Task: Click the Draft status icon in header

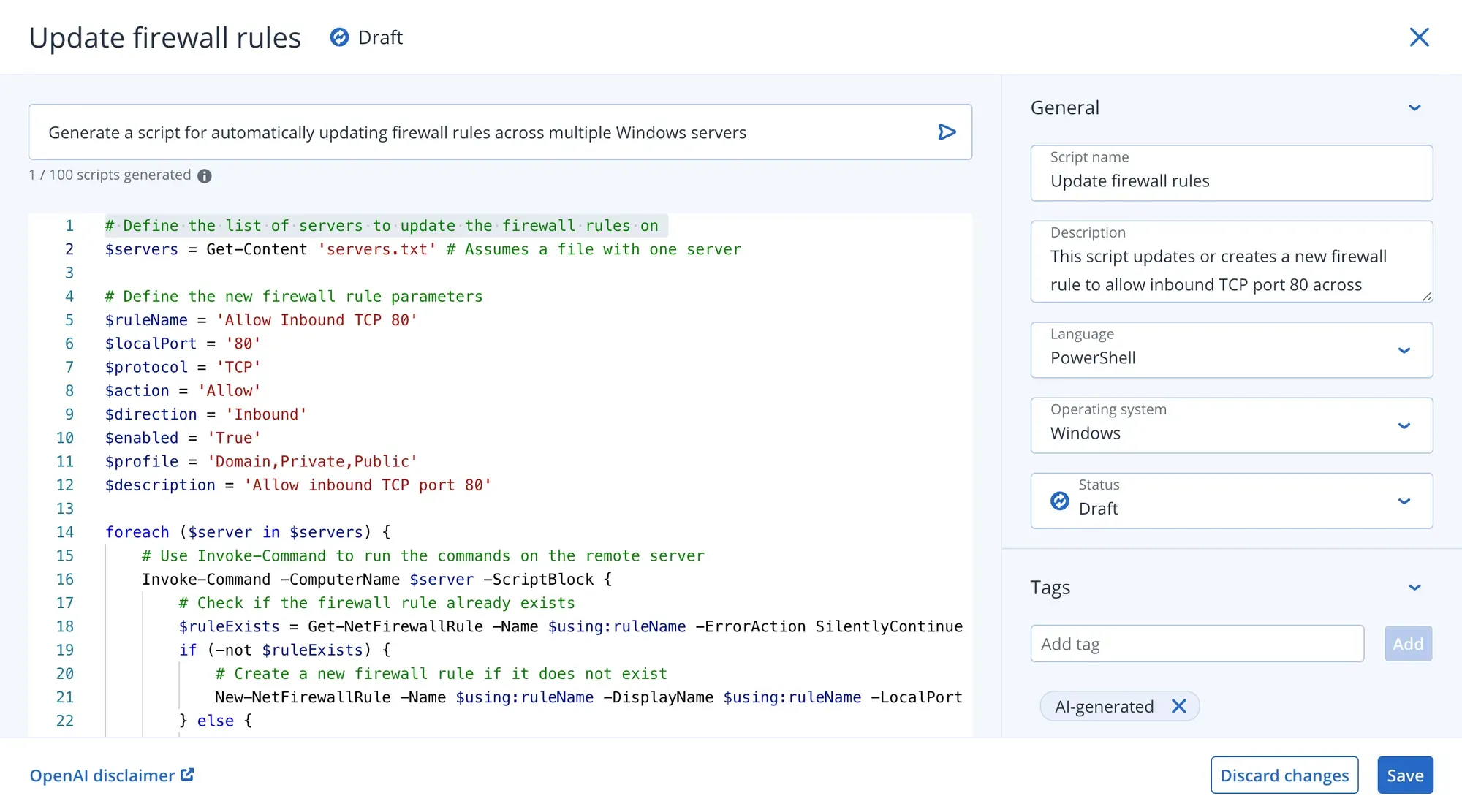Action: click(339, 37)
